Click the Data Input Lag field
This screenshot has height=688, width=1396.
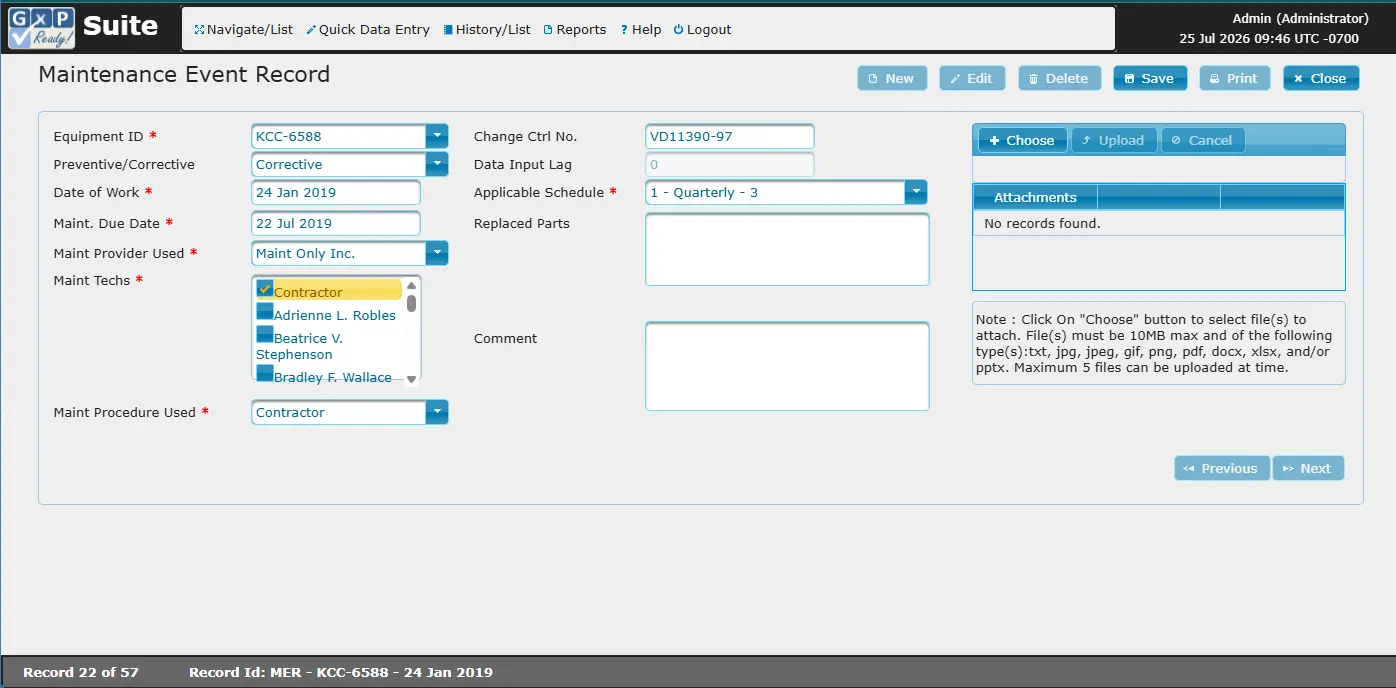coord(730,164)
